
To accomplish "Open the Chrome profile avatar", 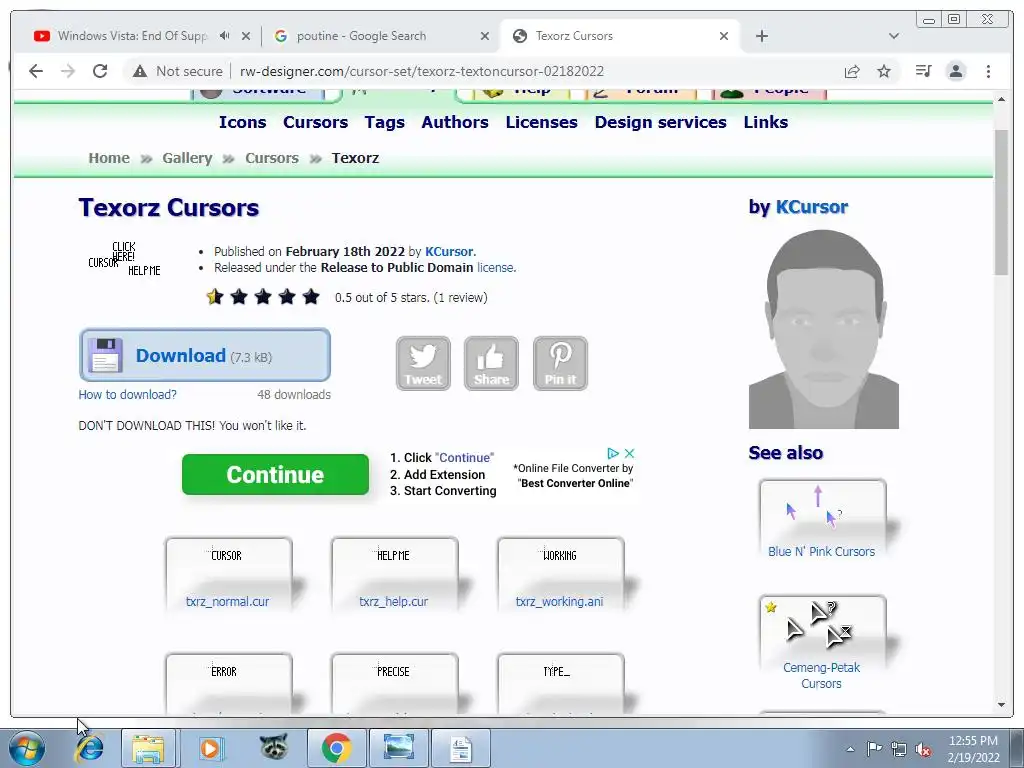I will [x=956, y=71].
